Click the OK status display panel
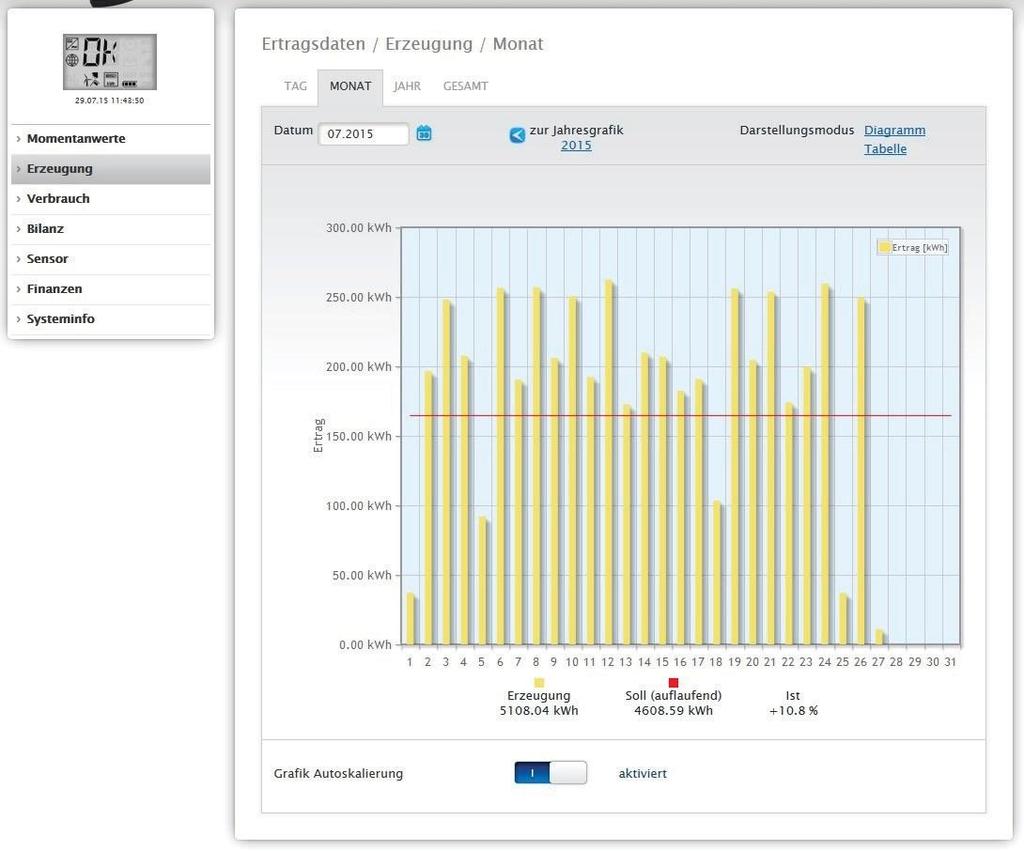The image size is (1024, 851). click(x=110, y=62)
